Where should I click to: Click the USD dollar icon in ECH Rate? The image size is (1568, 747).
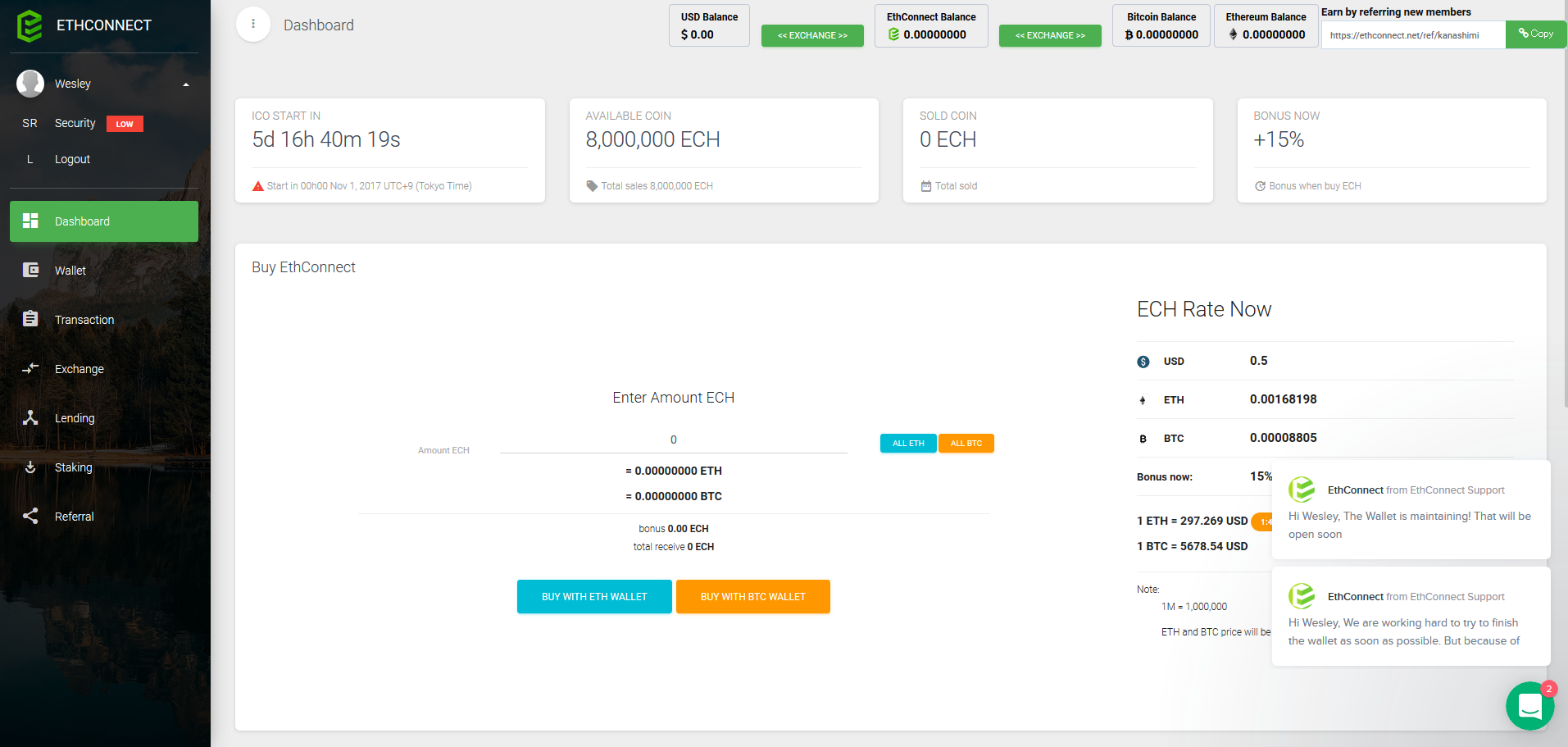click(x=1143, y=362)
